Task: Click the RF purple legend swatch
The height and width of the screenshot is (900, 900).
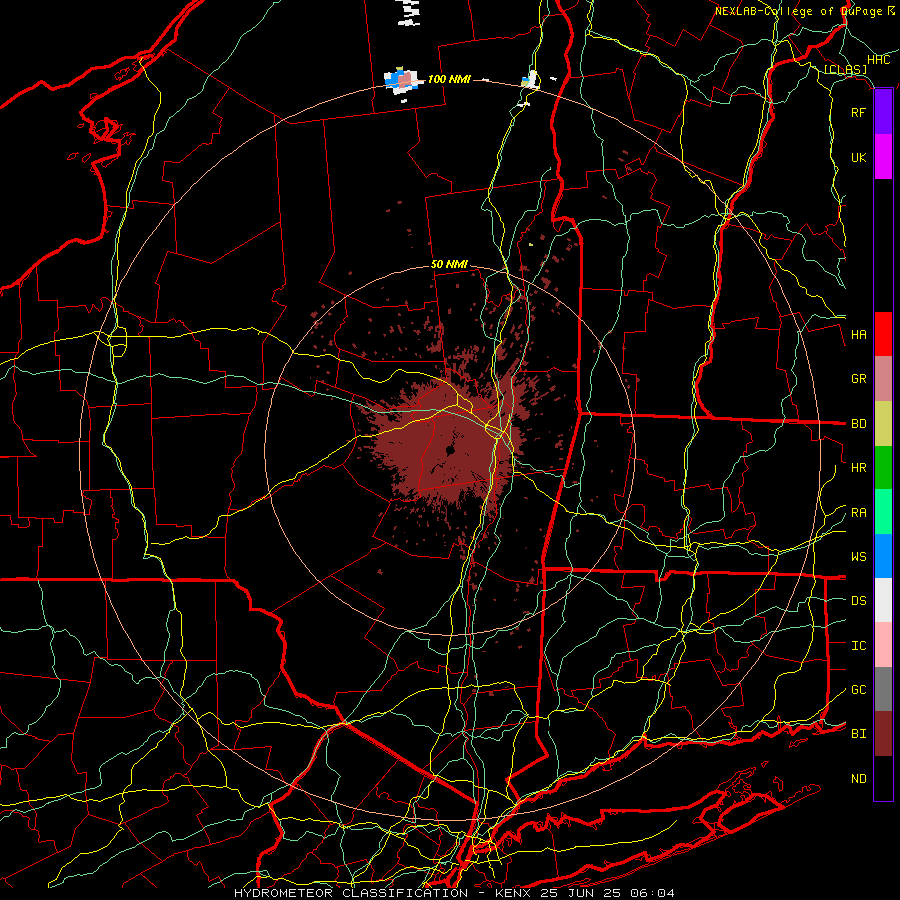Action: tap(883, 112)
